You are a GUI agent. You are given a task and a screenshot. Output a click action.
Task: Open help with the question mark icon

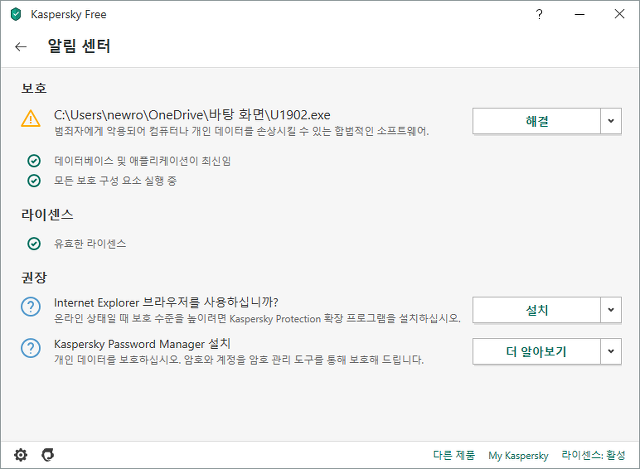539,14
